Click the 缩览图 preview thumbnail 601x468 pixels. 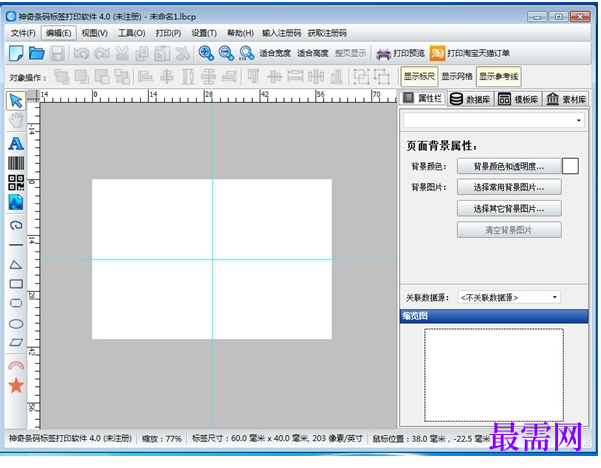tap(494, 375)
